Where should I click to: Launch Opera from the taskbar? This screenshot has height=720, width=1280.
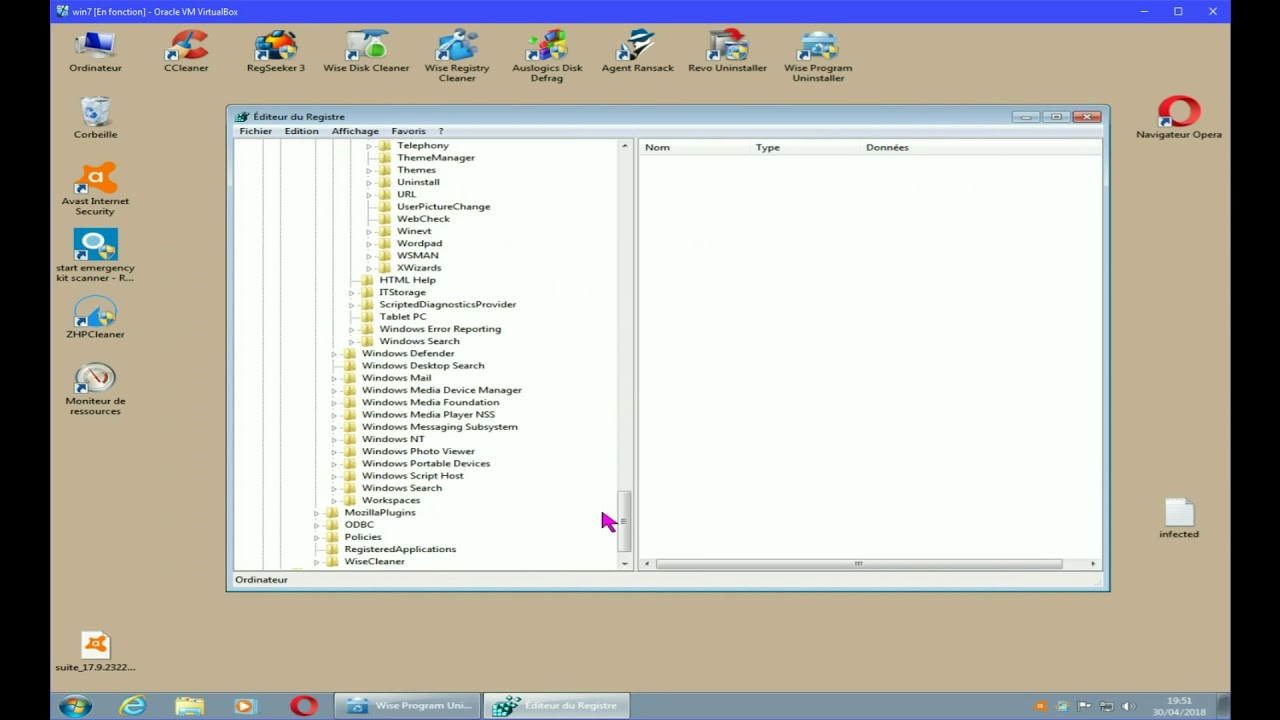(x=304, y=705)
